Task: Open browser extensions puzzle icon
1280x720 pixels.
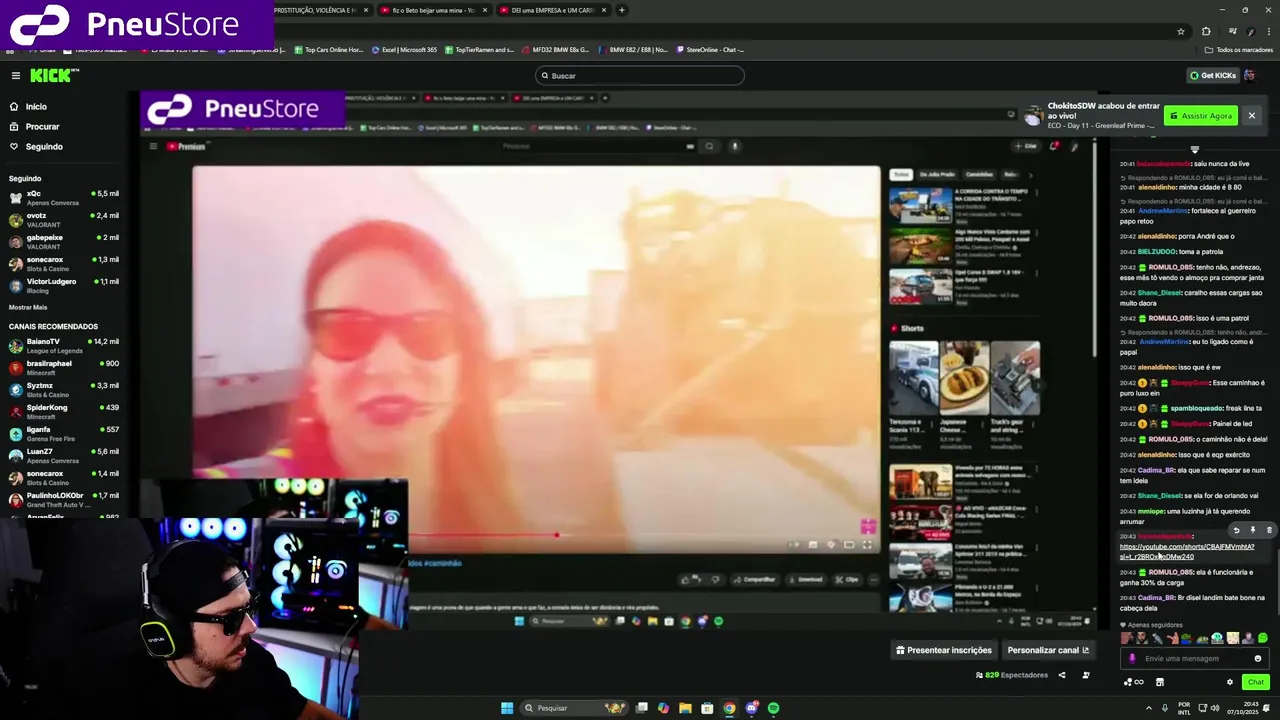Action: 1206,31
